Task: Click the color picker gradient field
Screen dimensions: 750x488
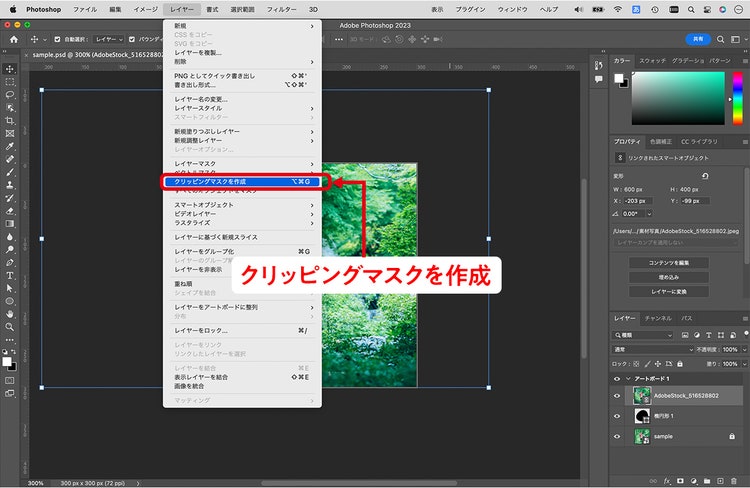Action: click(x=678, y=99)
